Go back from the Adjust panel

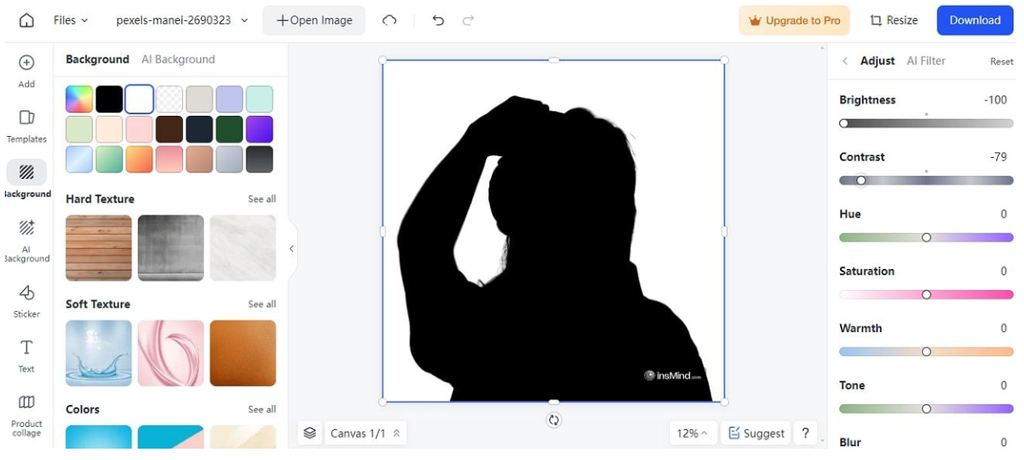point(845,61)
